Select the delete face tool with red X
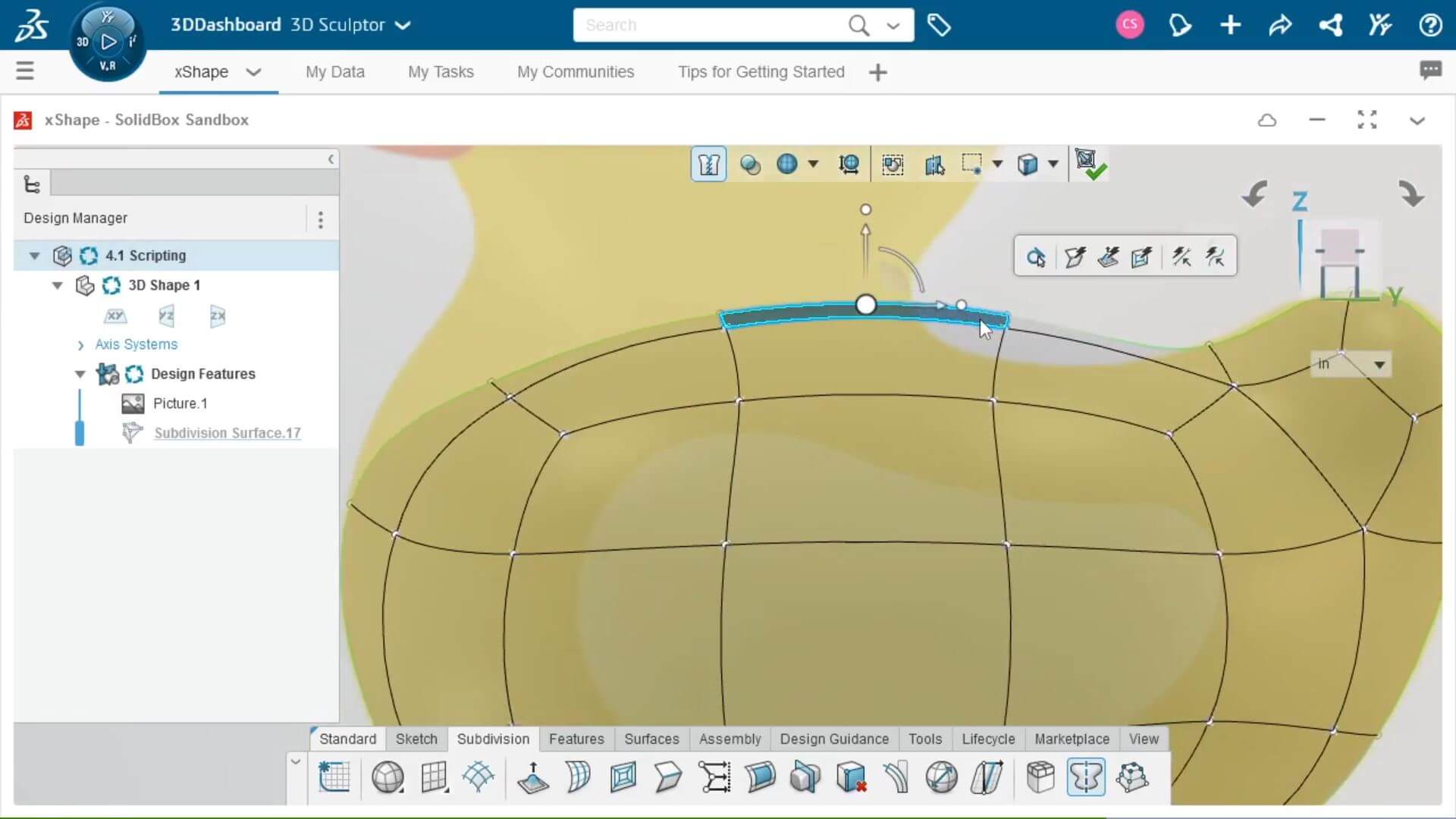 coord(852,777)
